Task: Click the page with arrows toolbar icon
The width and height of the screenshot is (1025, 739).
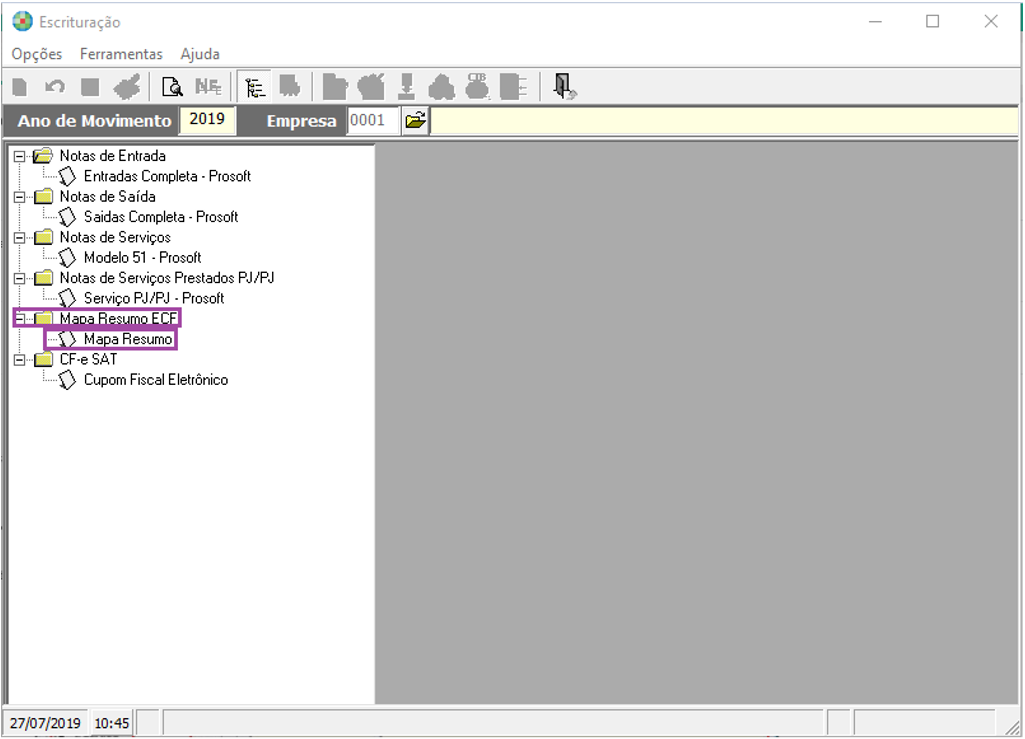Action: [513, 87]
